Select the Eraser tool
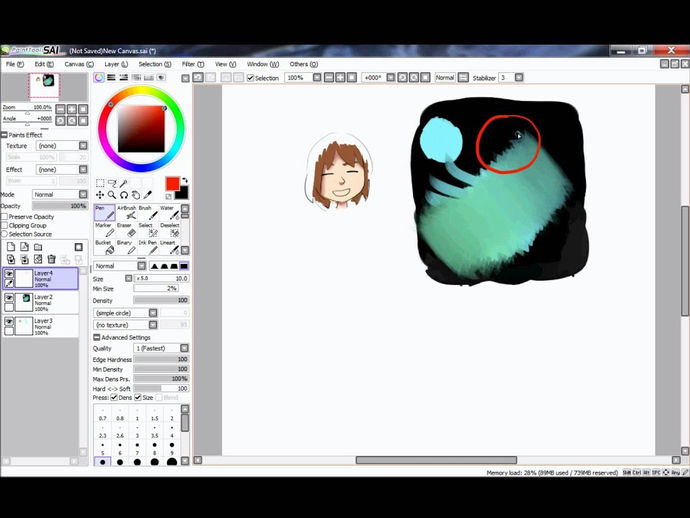The width and height of the screenshot is (690, 518). pyautogui.click(x=127, y=230)
